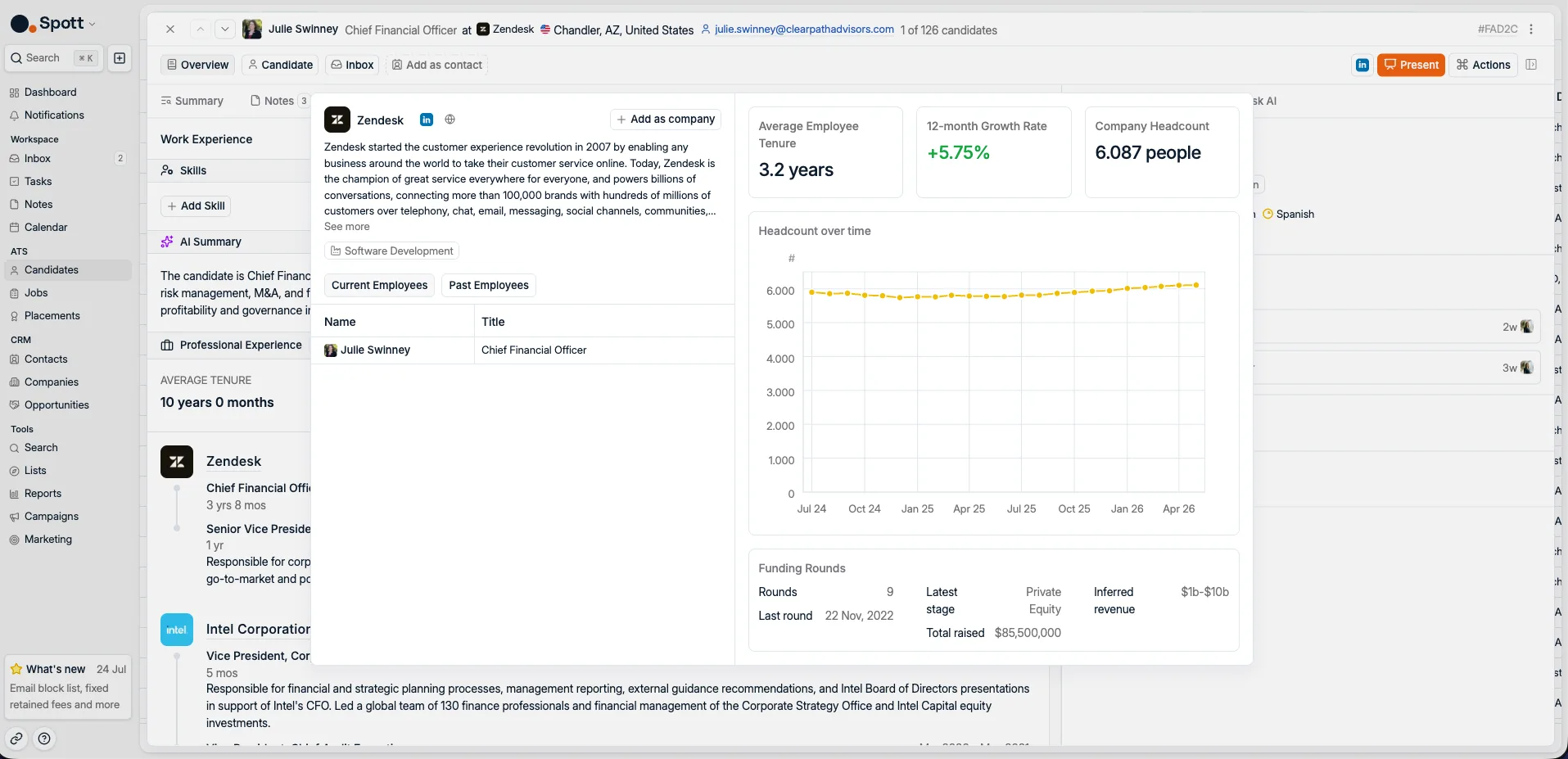The width and height of the screenshot is (1568, 759).
Task: Open the Actions menu
Action: 1484,65
